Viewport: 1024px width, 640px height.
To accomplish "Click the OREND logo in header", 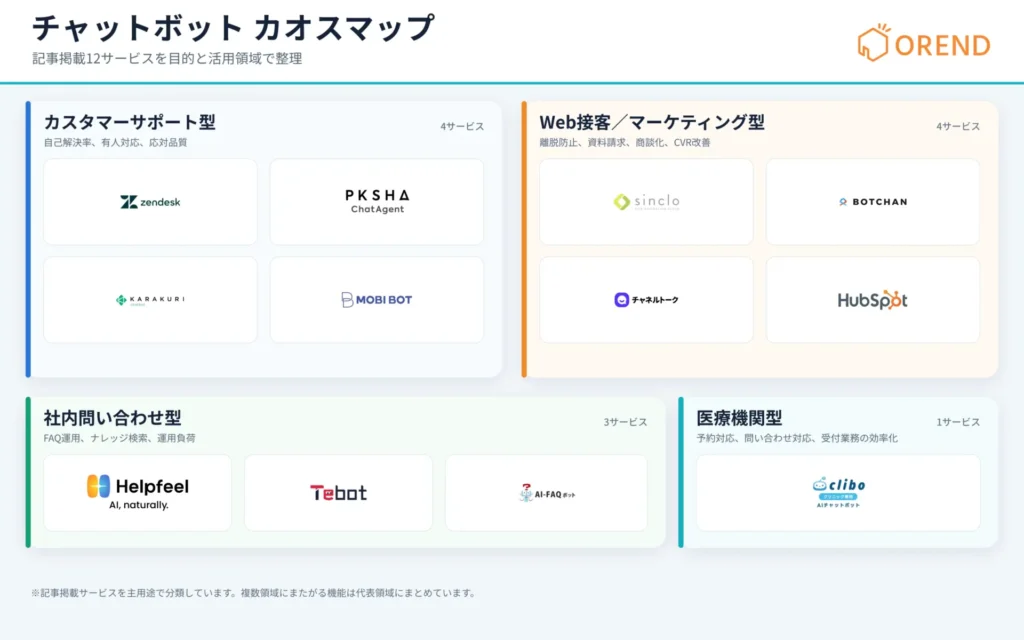I will (x=923, y=43).
